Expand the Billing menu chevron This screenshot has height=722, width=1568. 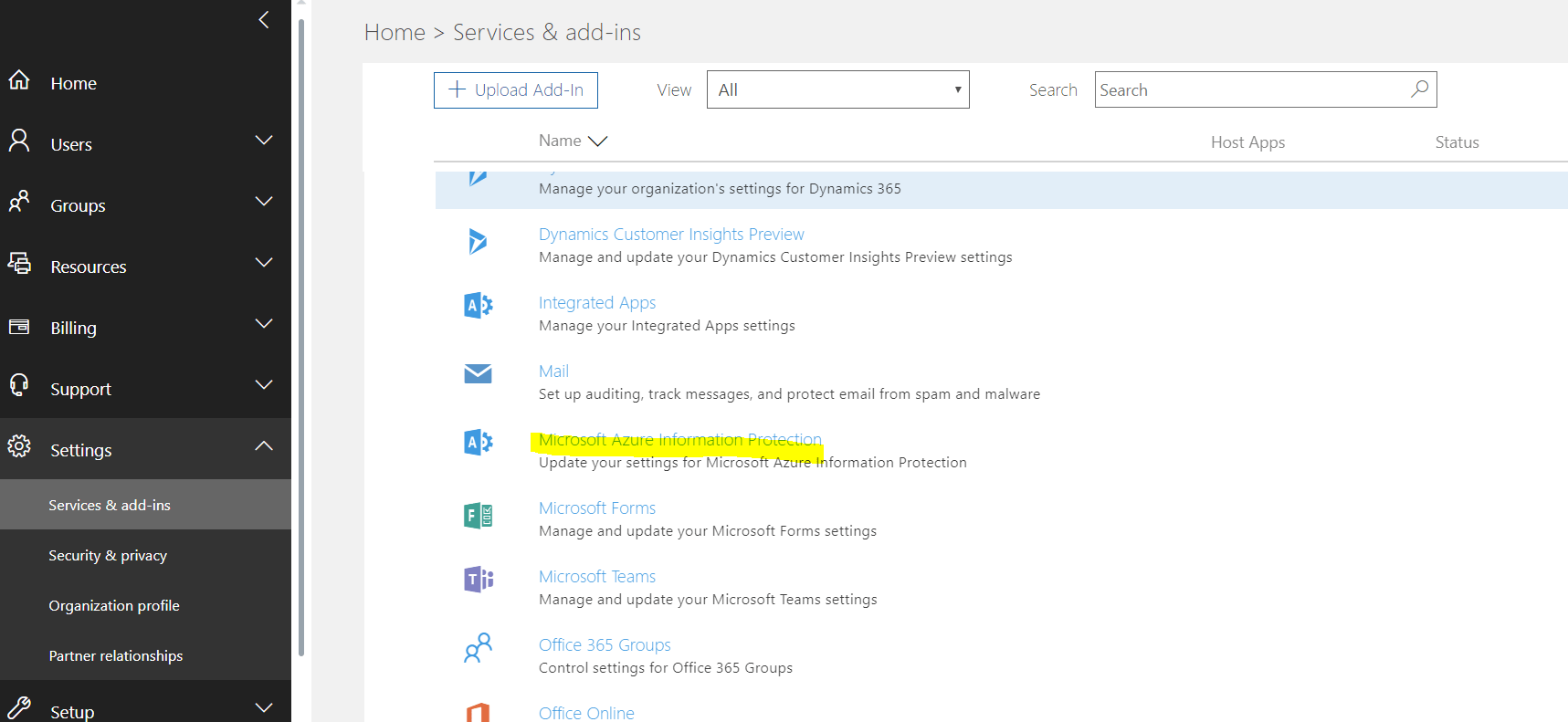click(x=264, y=324)
